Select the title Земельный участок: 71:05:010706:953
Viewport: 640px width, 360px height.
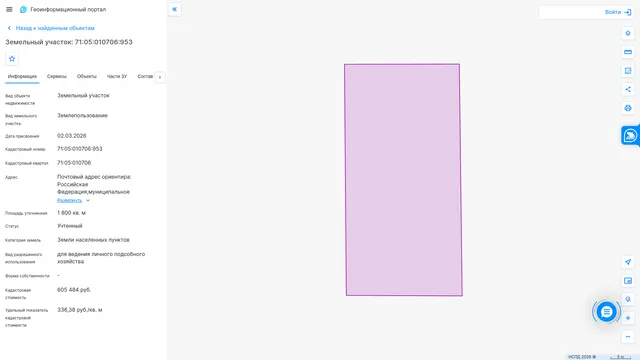click(x=69, y=42)
